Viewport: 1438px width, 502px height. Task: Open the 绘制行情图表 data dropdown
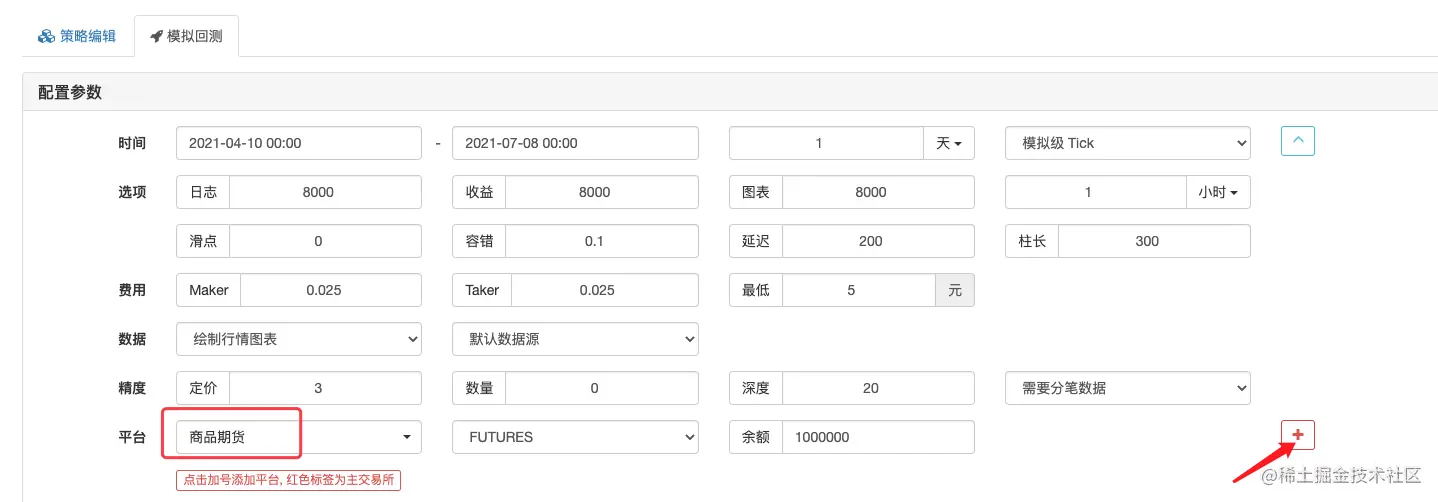pos(299,339)
